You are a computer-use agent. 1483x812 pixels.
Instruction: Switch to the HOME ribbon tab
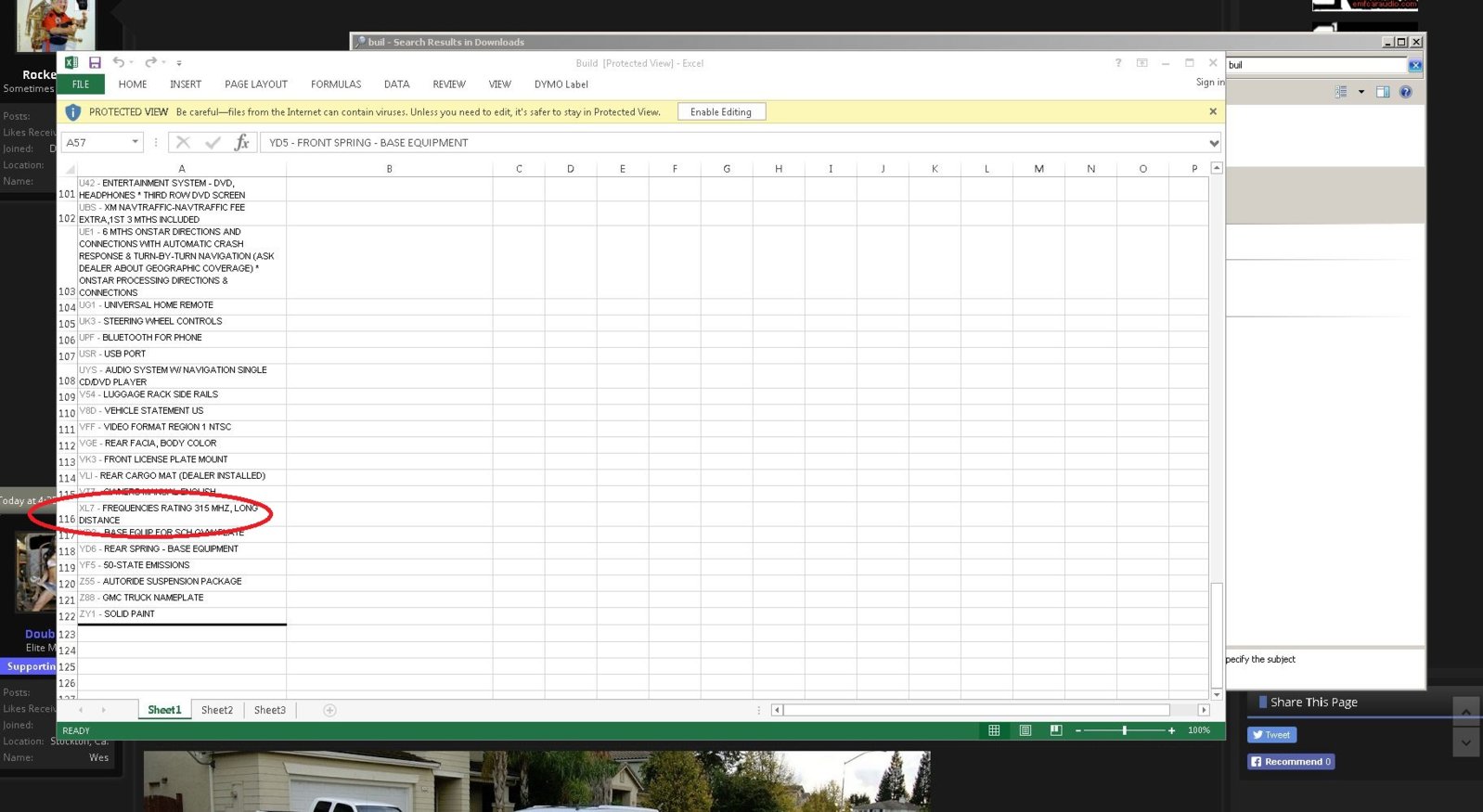pyautogui.click(x=133, y=84)
